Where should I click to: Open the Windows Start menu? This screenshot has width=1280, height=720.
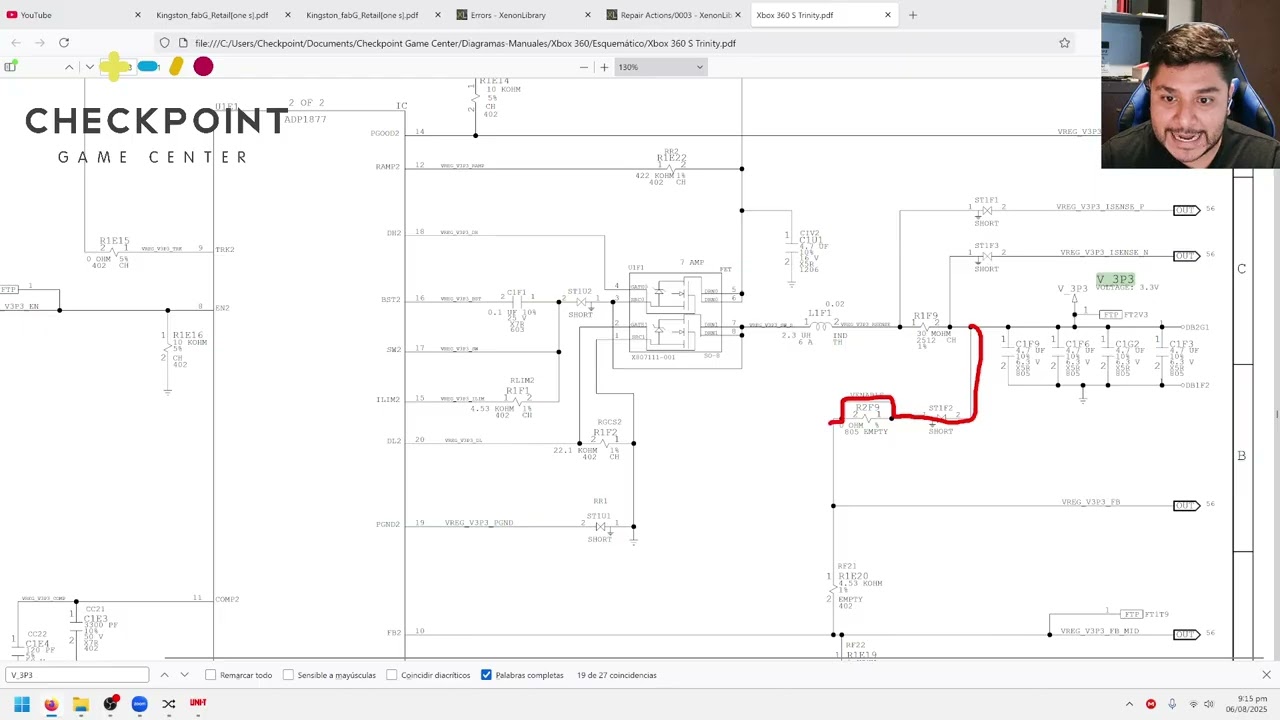pos(22,703)
